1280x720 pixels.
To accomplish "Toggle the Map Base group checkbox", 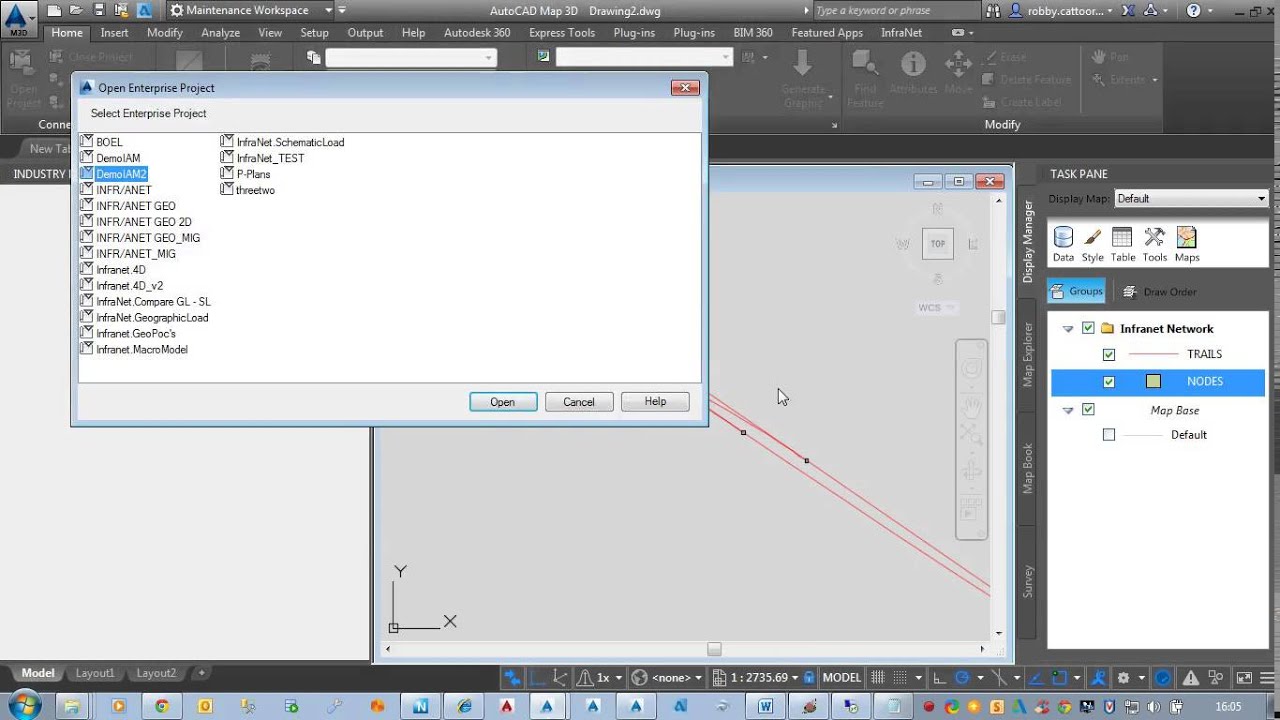I will point(1088,410).
